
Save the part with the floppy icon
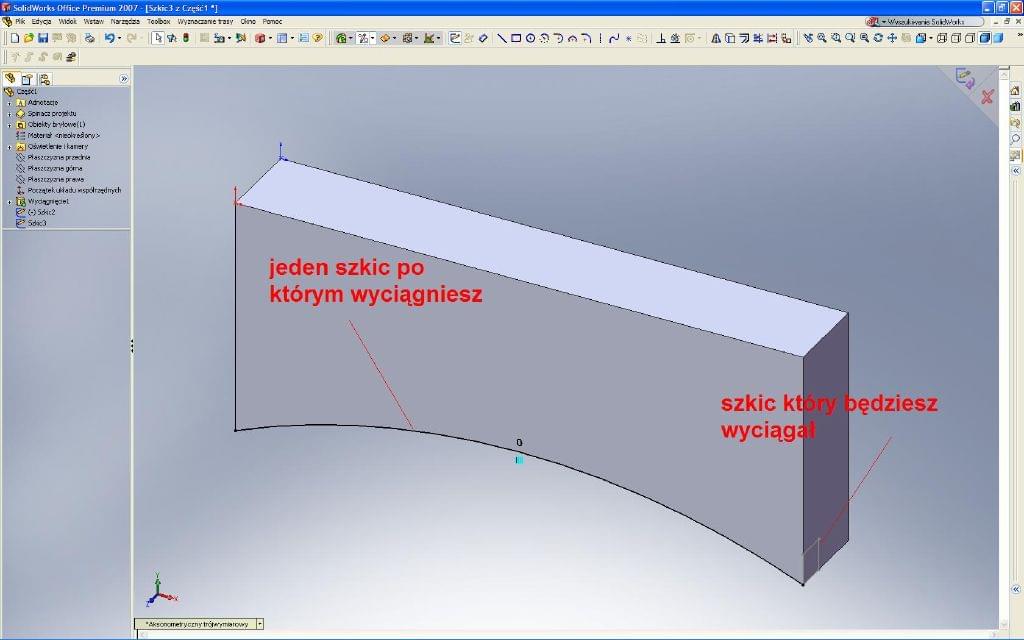(x=43, y=39)
